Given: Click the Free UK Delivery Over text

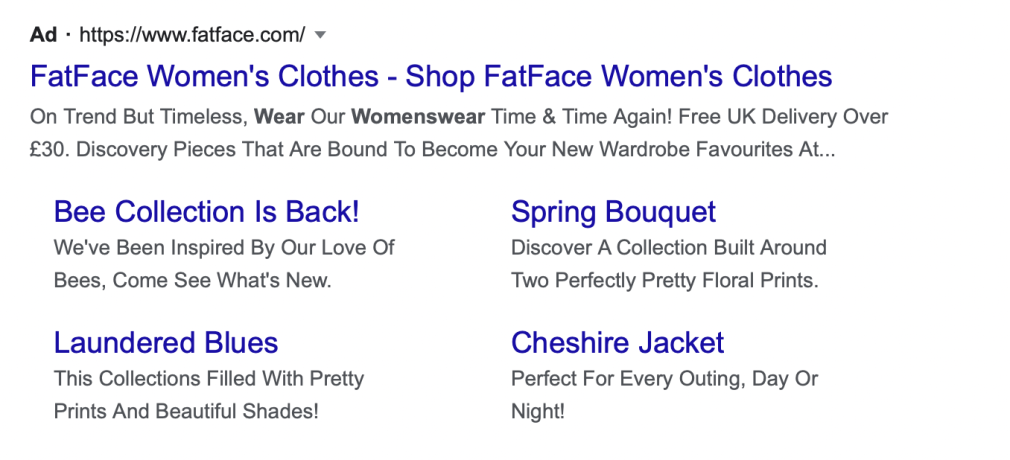Looking at the screenshot, I should coord(783,117).
